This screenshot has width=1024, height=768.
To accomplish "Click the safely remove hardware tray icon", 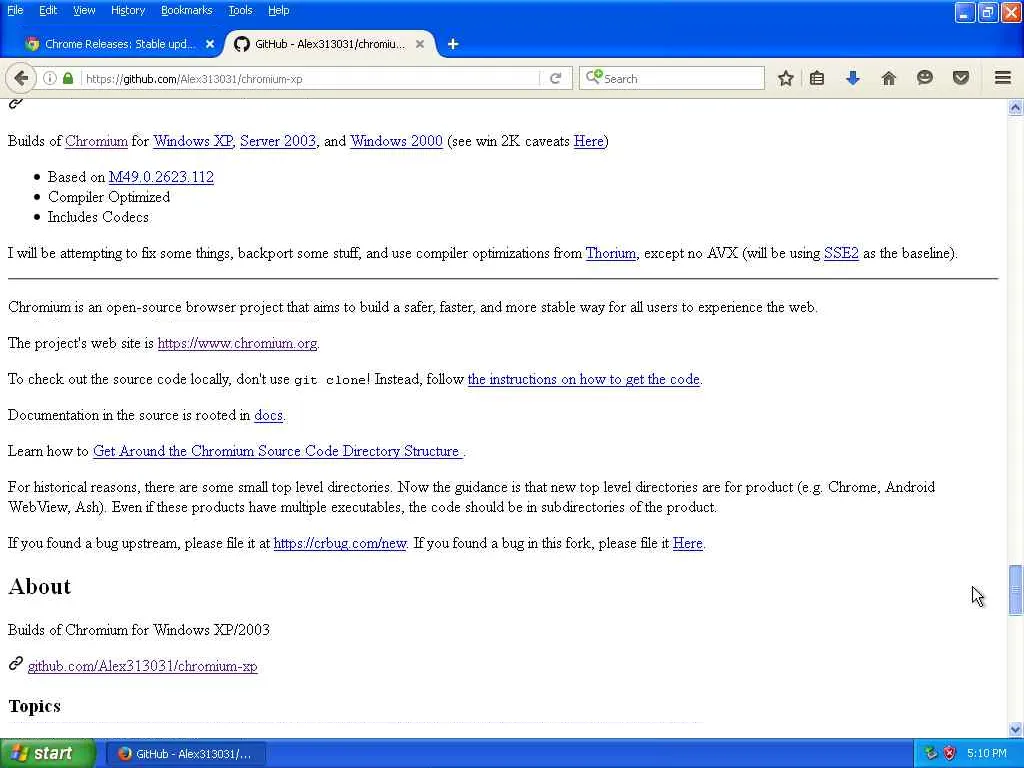I will click(931, 753).
